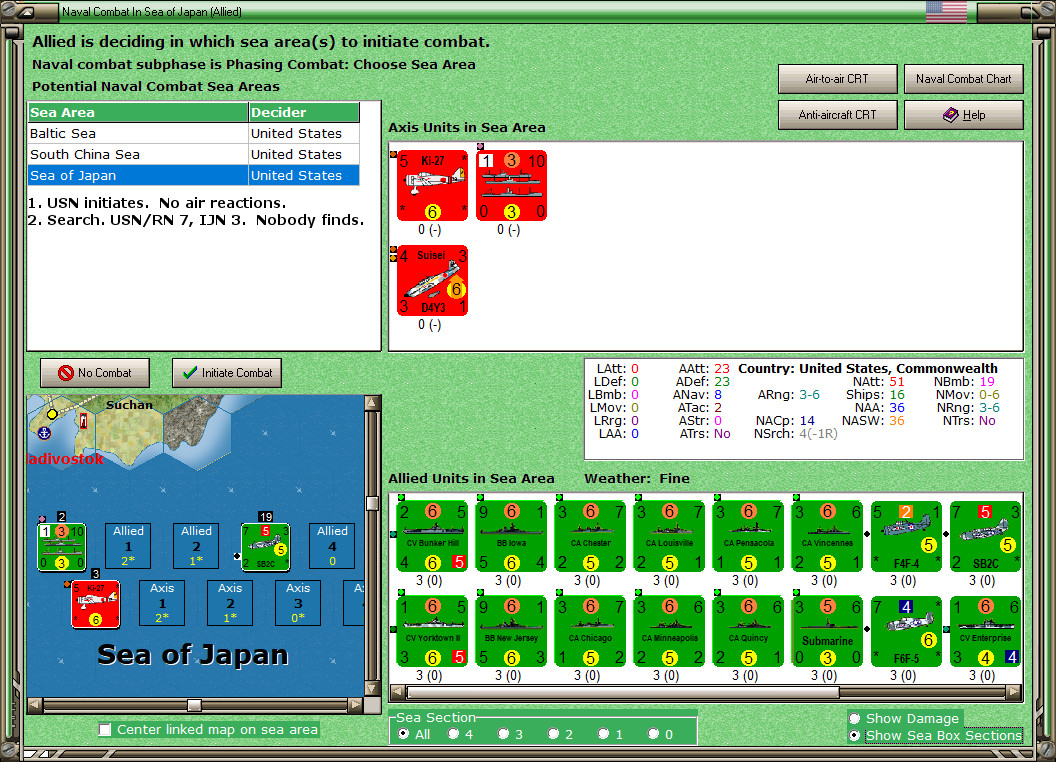
Task: Click the Allied 2 sea box
Action: (196, 546)
